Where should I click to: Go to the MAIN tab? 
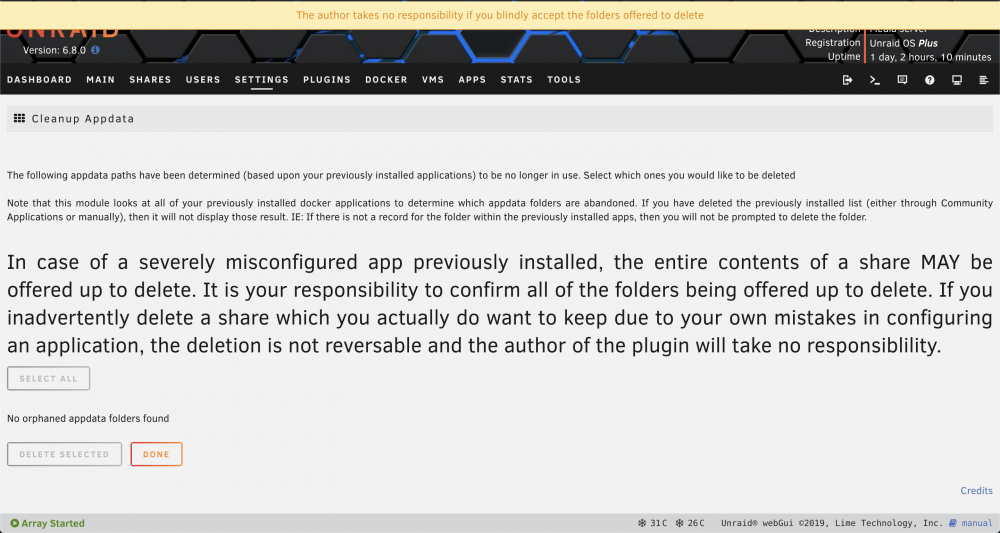pos(101,80)
